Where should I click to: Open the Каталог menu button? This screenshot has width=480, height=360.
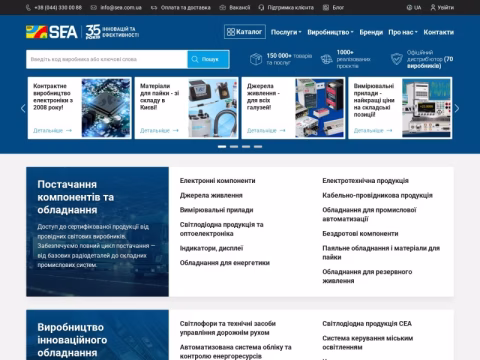click(x=245, y=32)
